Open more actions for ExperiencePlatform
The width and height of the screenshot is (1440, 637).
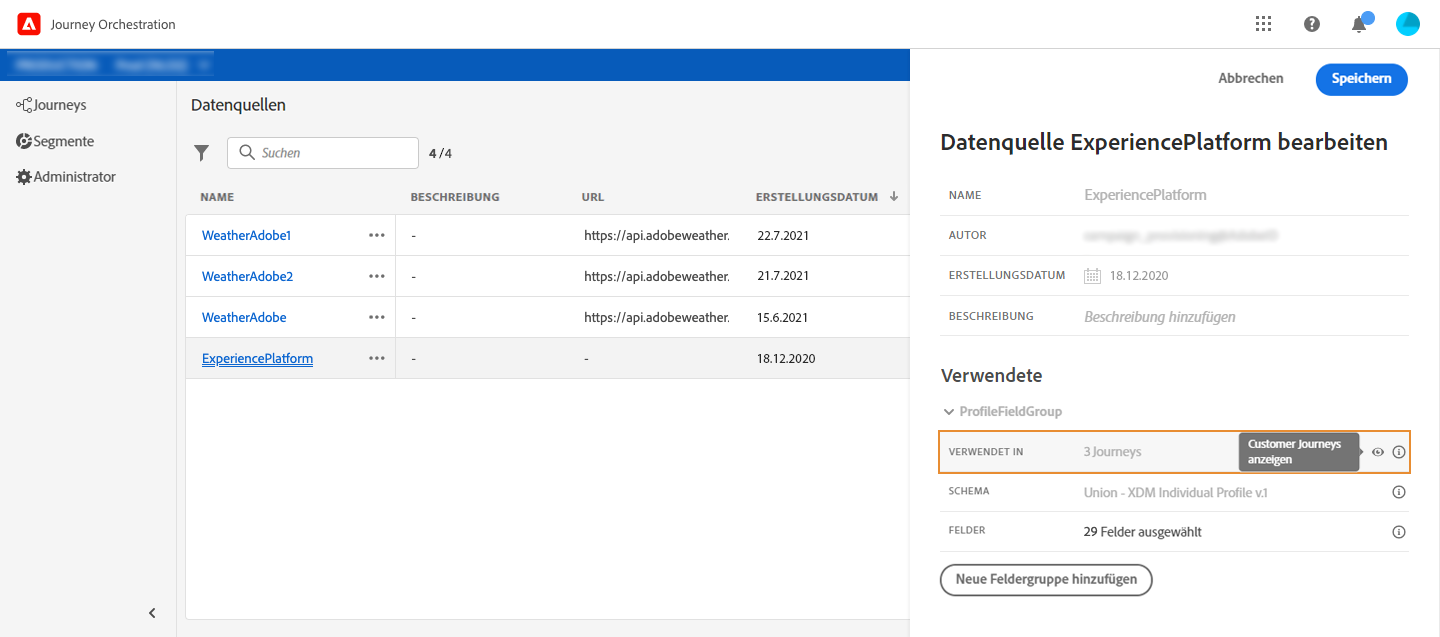(x=377, y=358)
